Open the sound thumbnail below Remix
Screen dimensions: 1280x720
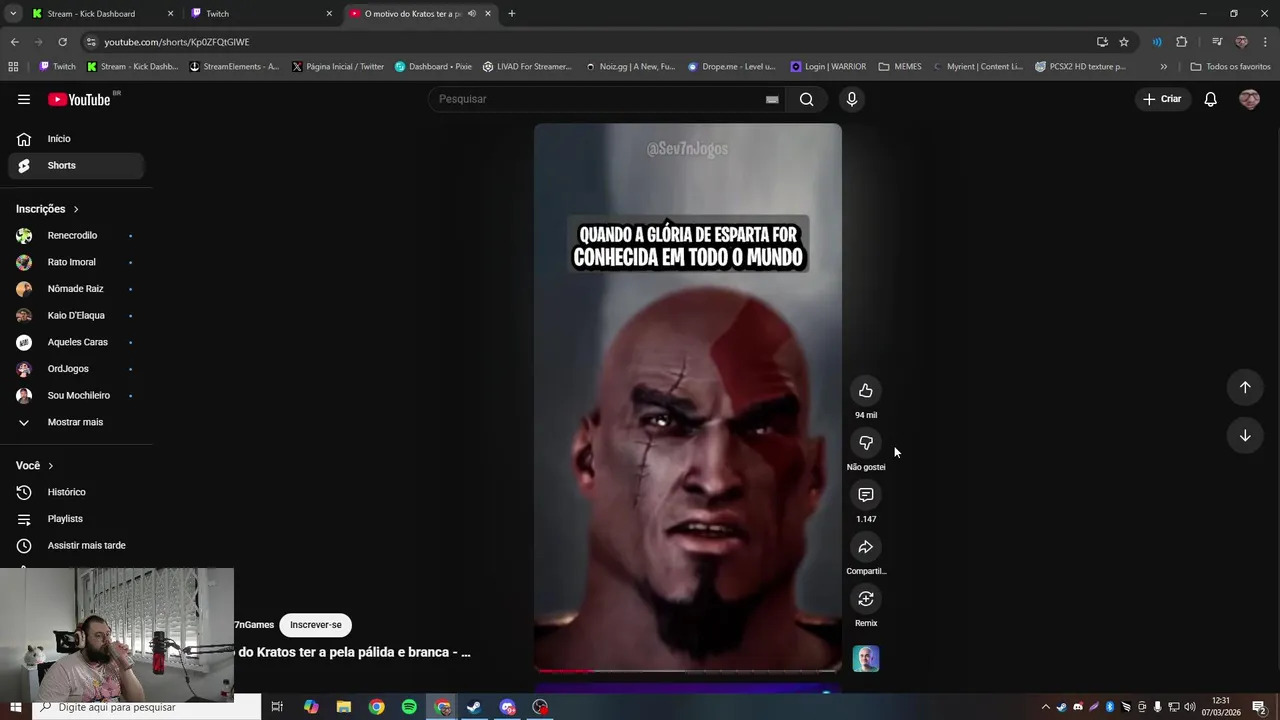(866, 658)
